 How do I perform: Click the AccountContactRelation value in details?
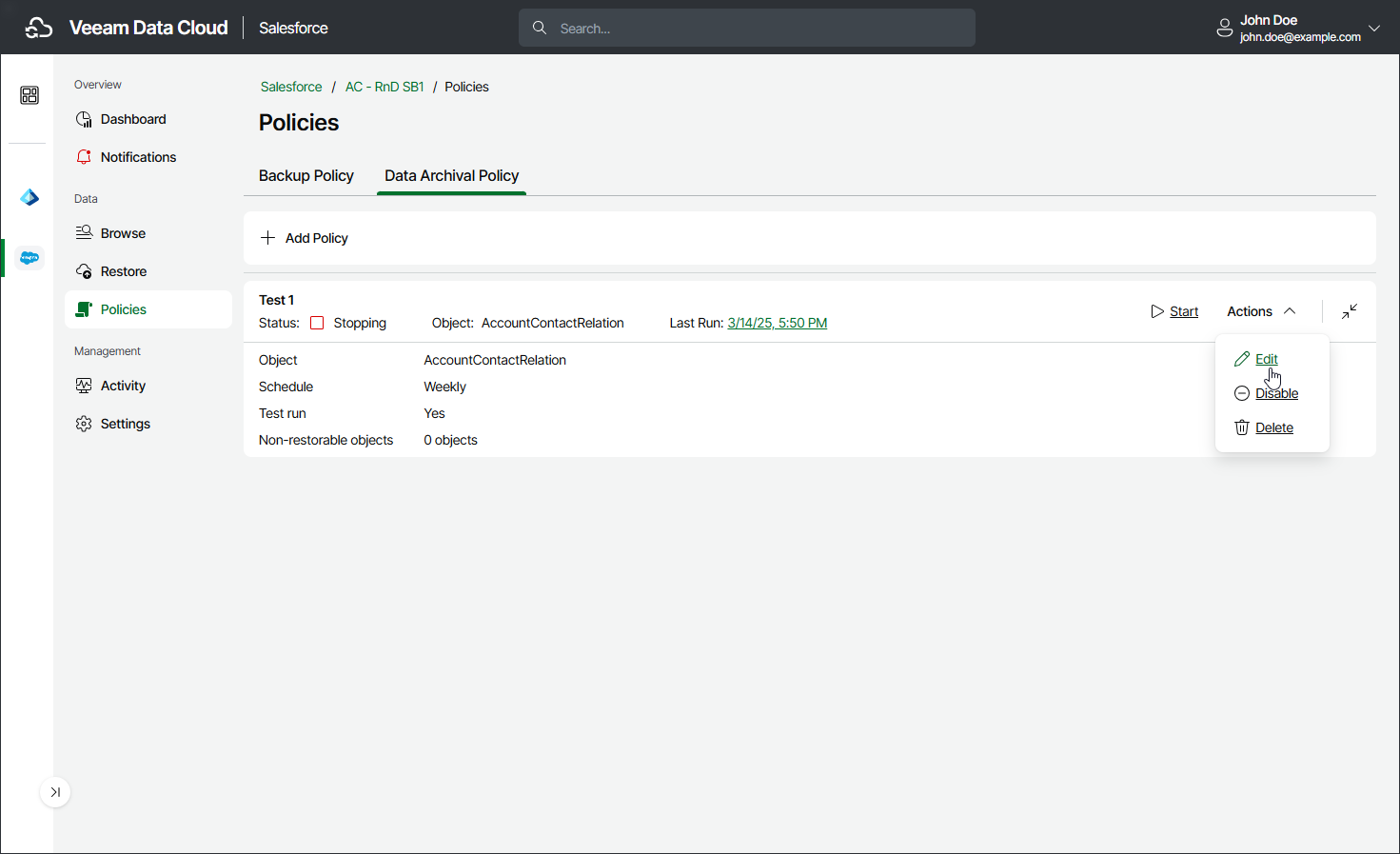[x=495, y=360]
